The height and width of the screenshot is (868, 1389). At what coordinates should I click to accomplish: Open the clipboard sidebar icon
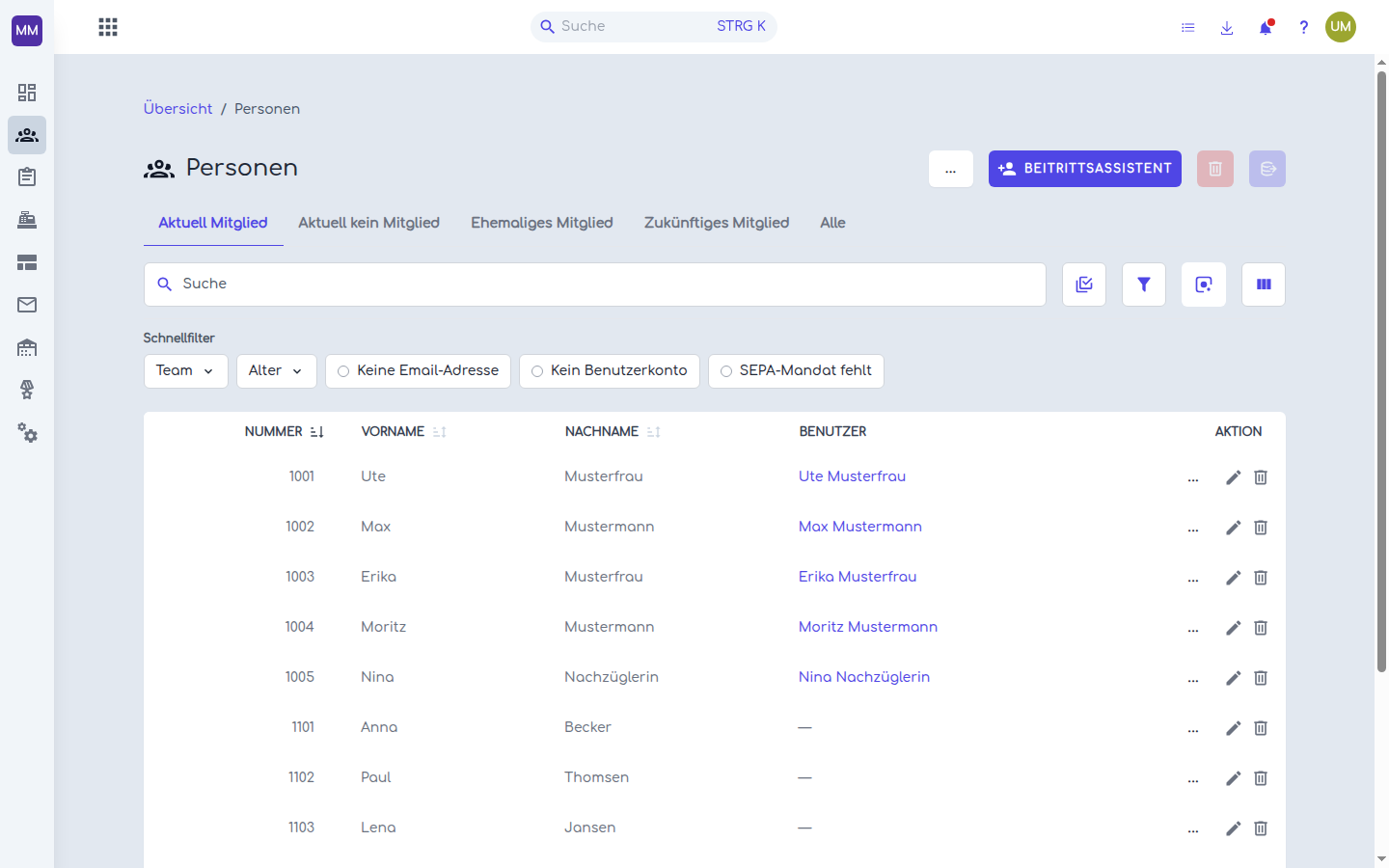click(x=27, y=177)
